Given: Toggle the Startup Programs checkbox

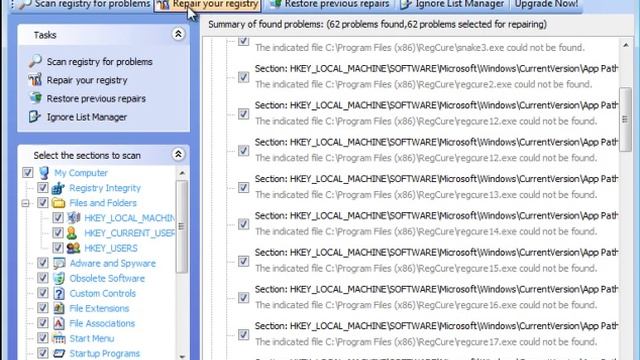Looking at the screenshot, I should coord(42,353).
